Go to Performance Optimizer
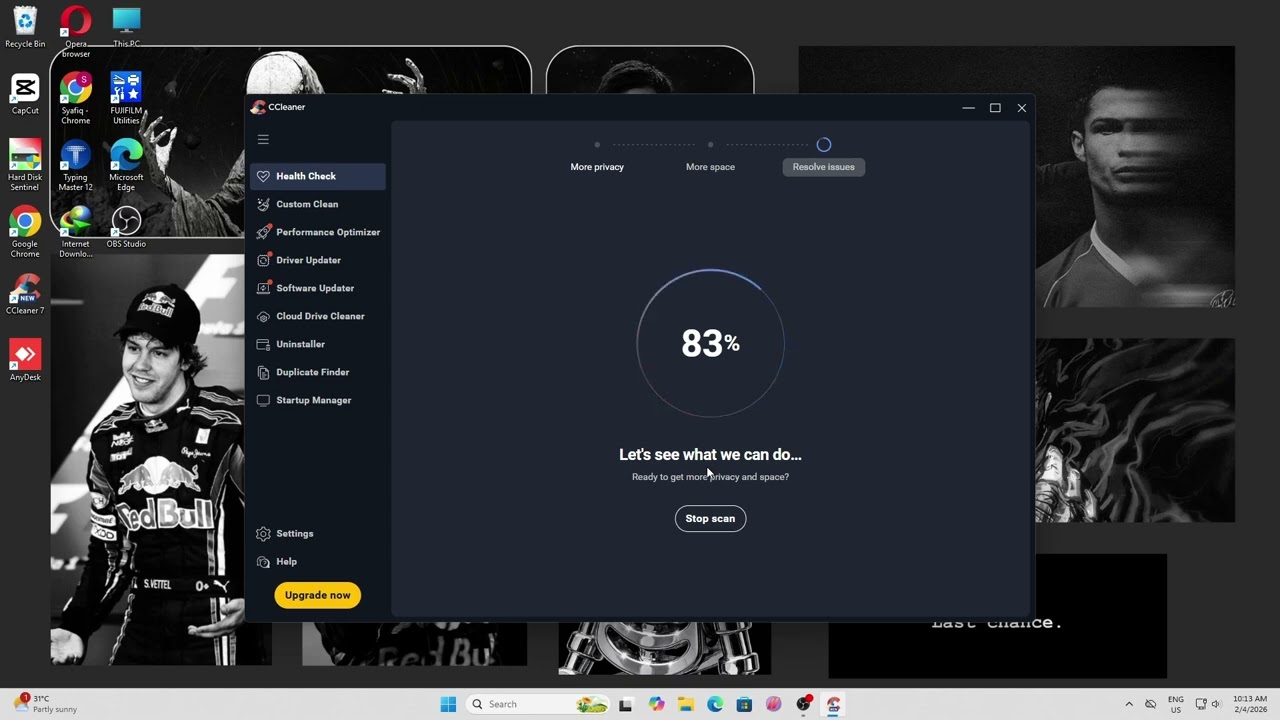The width and height of the screenshot is (1280, 720). (x=317, y=232)
